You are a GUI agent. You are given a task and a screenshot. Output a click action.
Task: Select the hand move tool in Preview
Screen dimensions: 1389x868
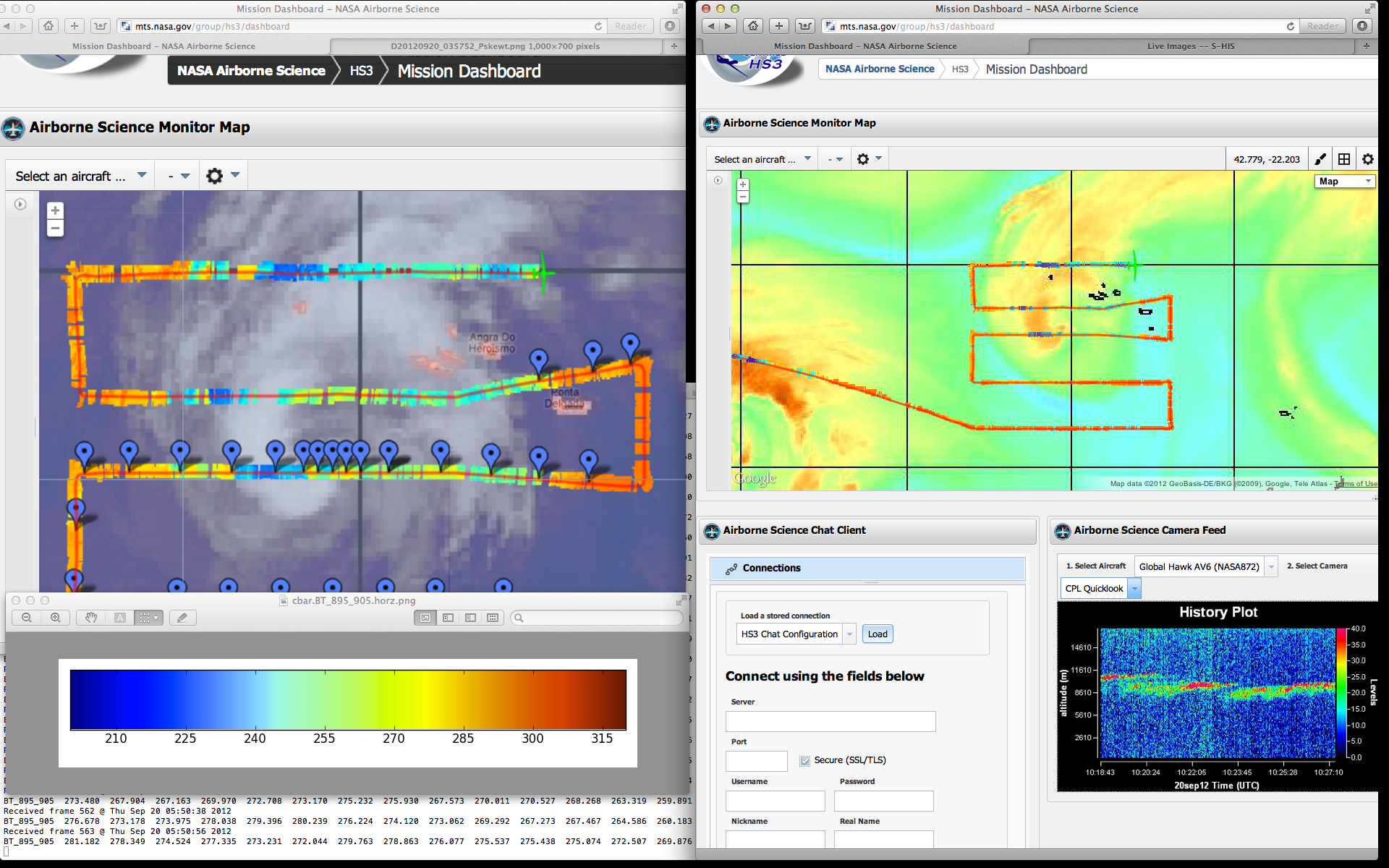(91, 618)
